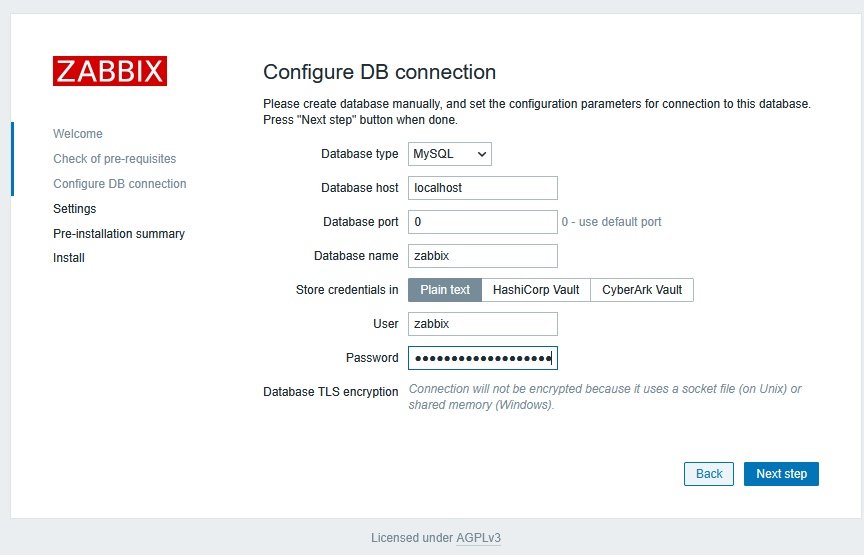Choose CyberArk Vault option

pyautogui.click(x=642, y=290)
